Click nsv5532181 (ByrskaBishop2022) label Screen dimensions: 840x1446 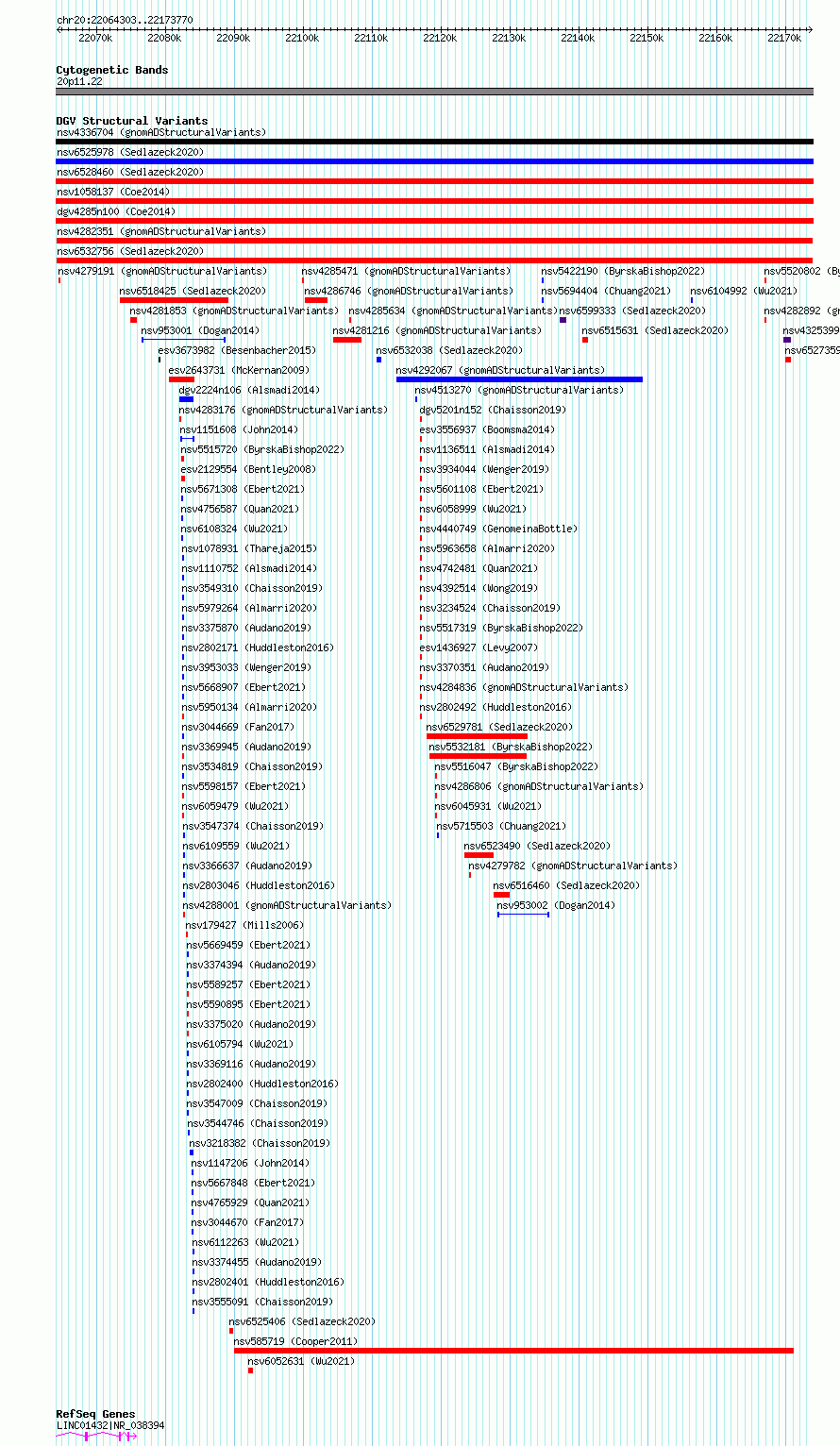511,747
